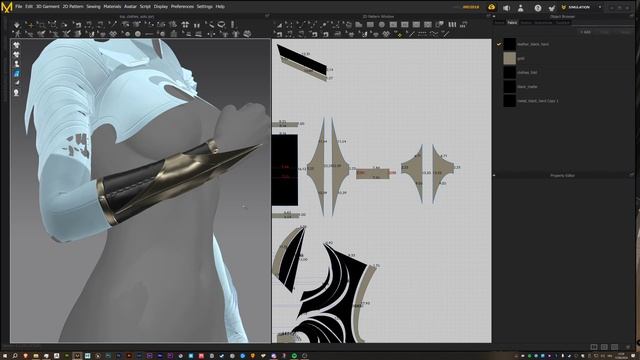
Task: Select the small gold strip pattern piece
Action: coord(372,173)
